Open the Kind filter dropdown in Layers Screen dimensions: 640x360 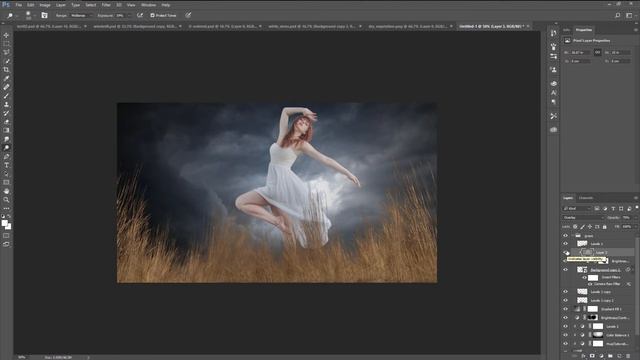[x=577, y=209]
